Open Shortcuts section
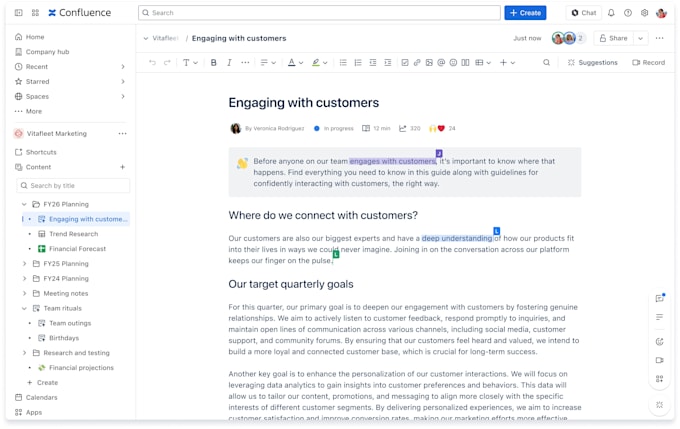The image size is (680, 429). (x=36, y=152)
